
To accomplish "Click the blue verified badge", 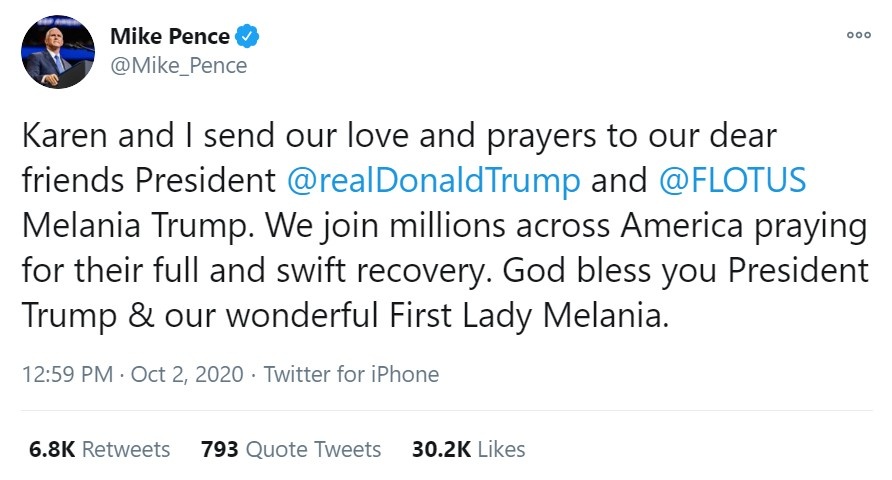I will [x=247, y=38].
